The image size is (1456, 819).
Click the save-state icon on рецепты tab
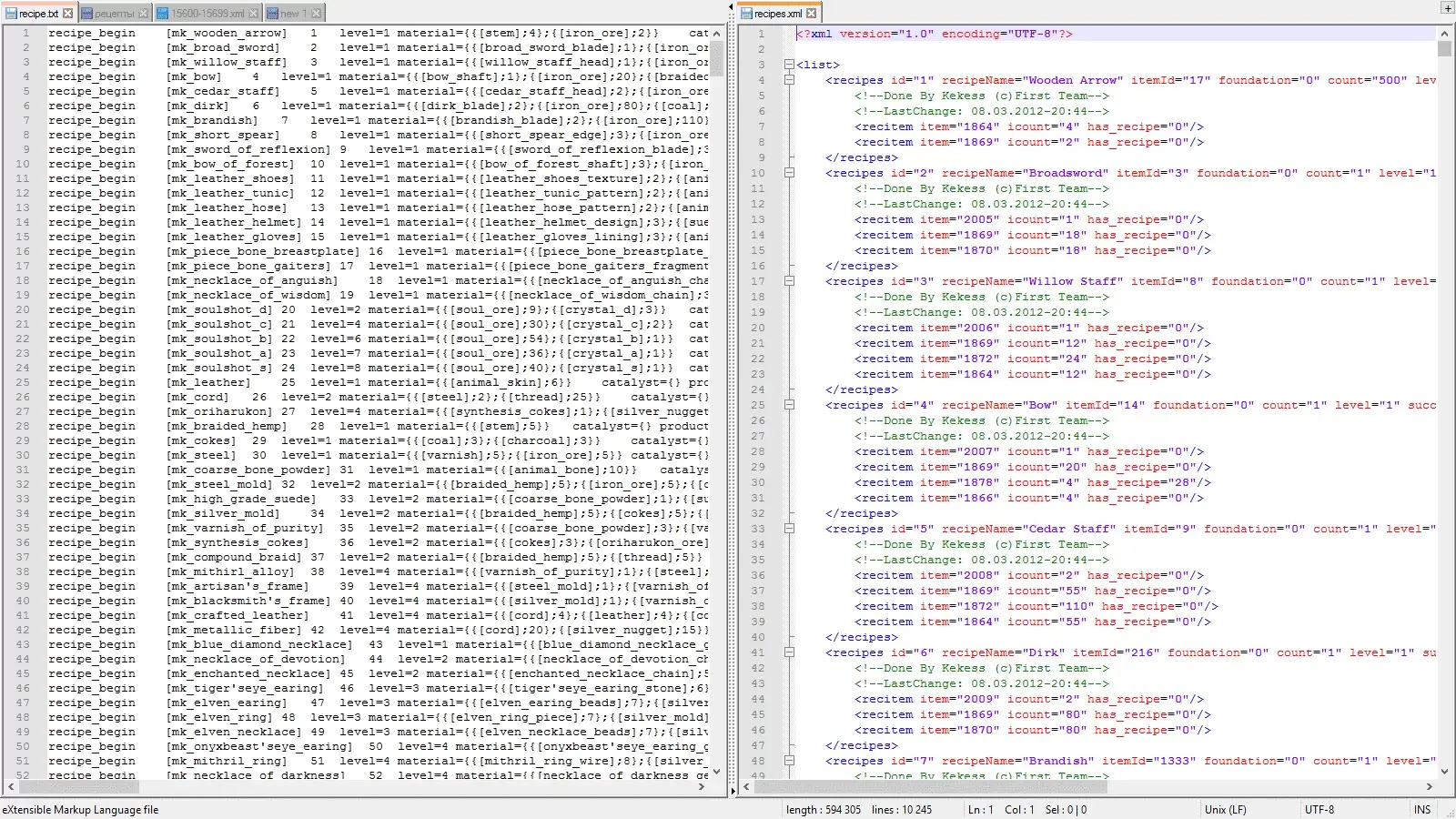(87, 14)
